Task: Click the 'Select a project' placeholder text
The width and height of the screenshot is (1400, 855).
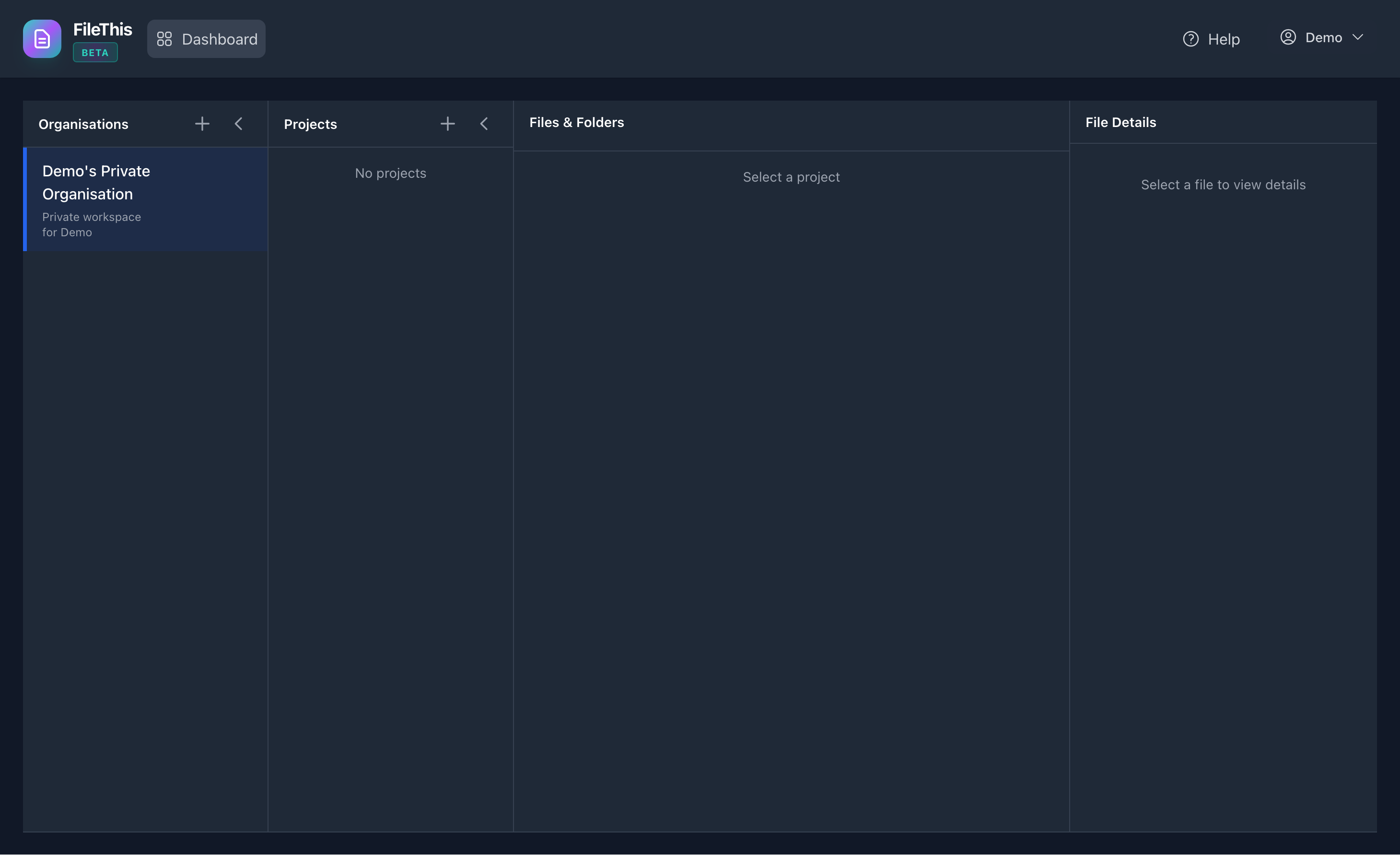Action: pyautogui.click(x=791, y=177)
